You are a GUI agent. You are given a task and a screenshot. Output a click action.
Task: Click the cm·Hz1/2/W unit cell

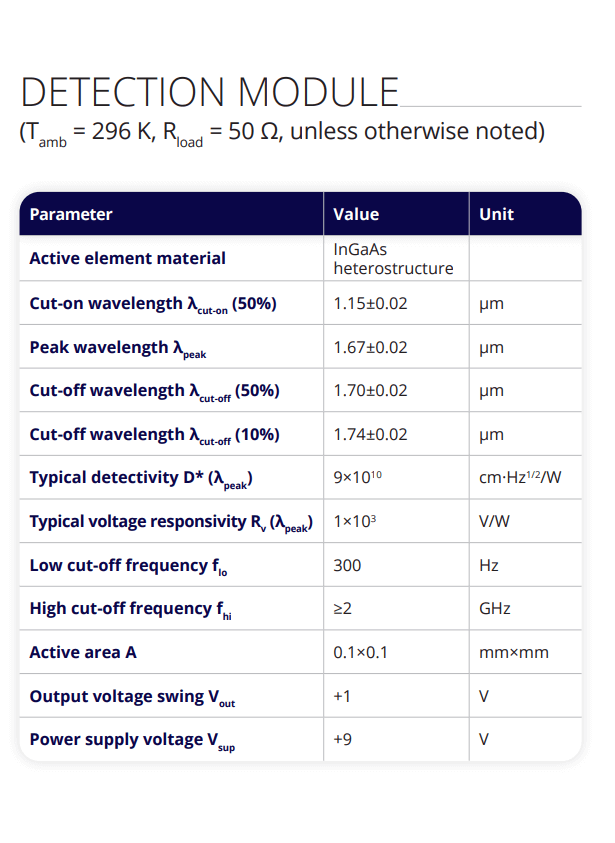tap(520, 477)
